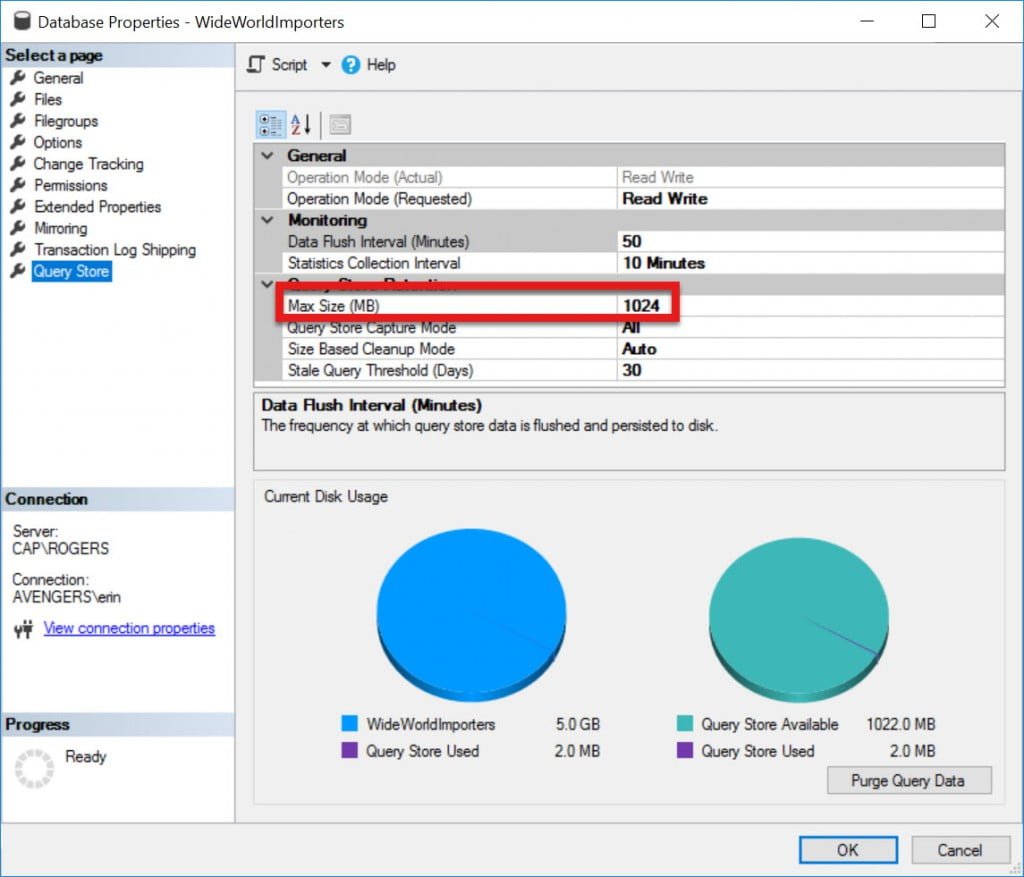This screenshot has height=877, width=1024.
Task: Open the Transaction Log Shipping page
Action: 114,249
